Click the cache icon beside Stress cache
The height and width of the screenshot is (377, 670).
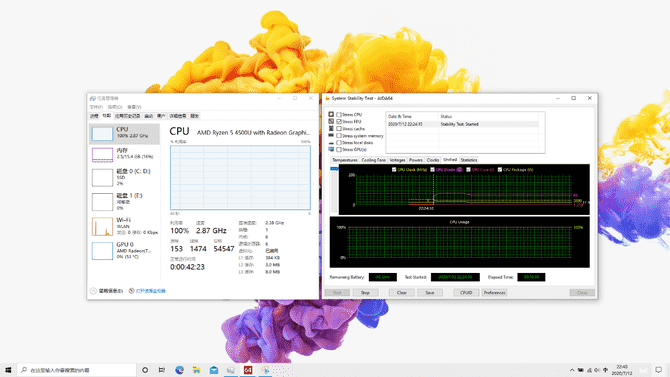point(331,128)
